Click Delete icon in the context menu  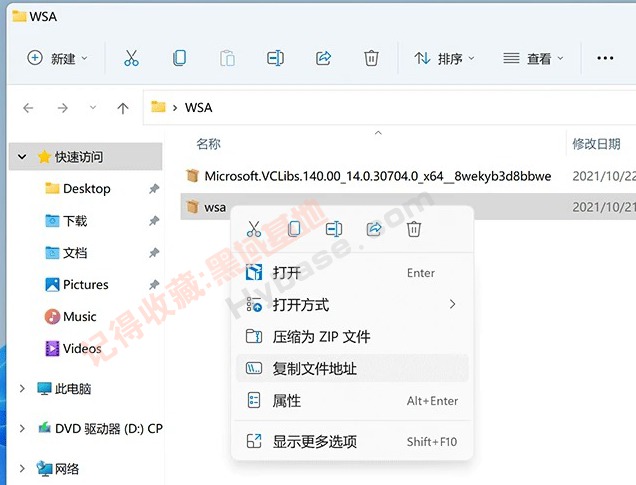414,229
